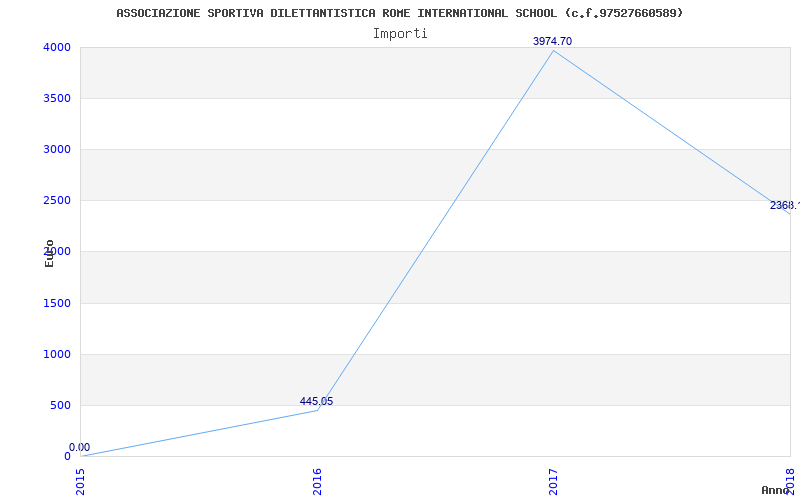Click the 2015 x-axis label
Viewport: 800px width, 500px height.
[81, 482]
